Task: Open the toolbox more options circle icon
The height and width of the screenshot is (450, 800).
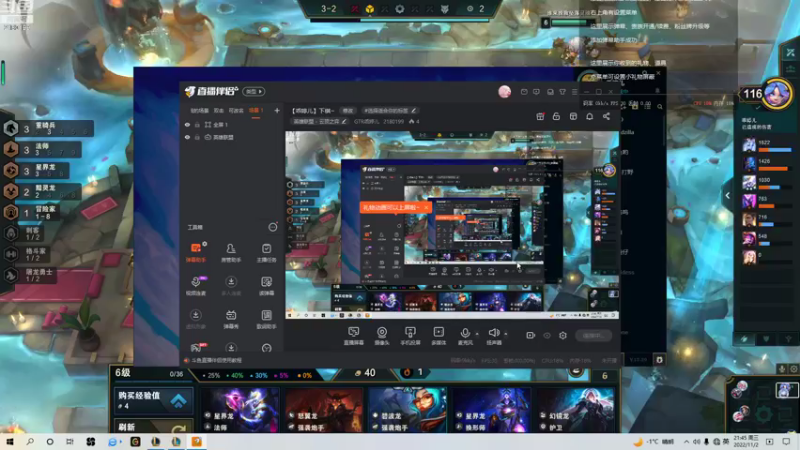Action: pyautogui.click(x=273, y=227)
